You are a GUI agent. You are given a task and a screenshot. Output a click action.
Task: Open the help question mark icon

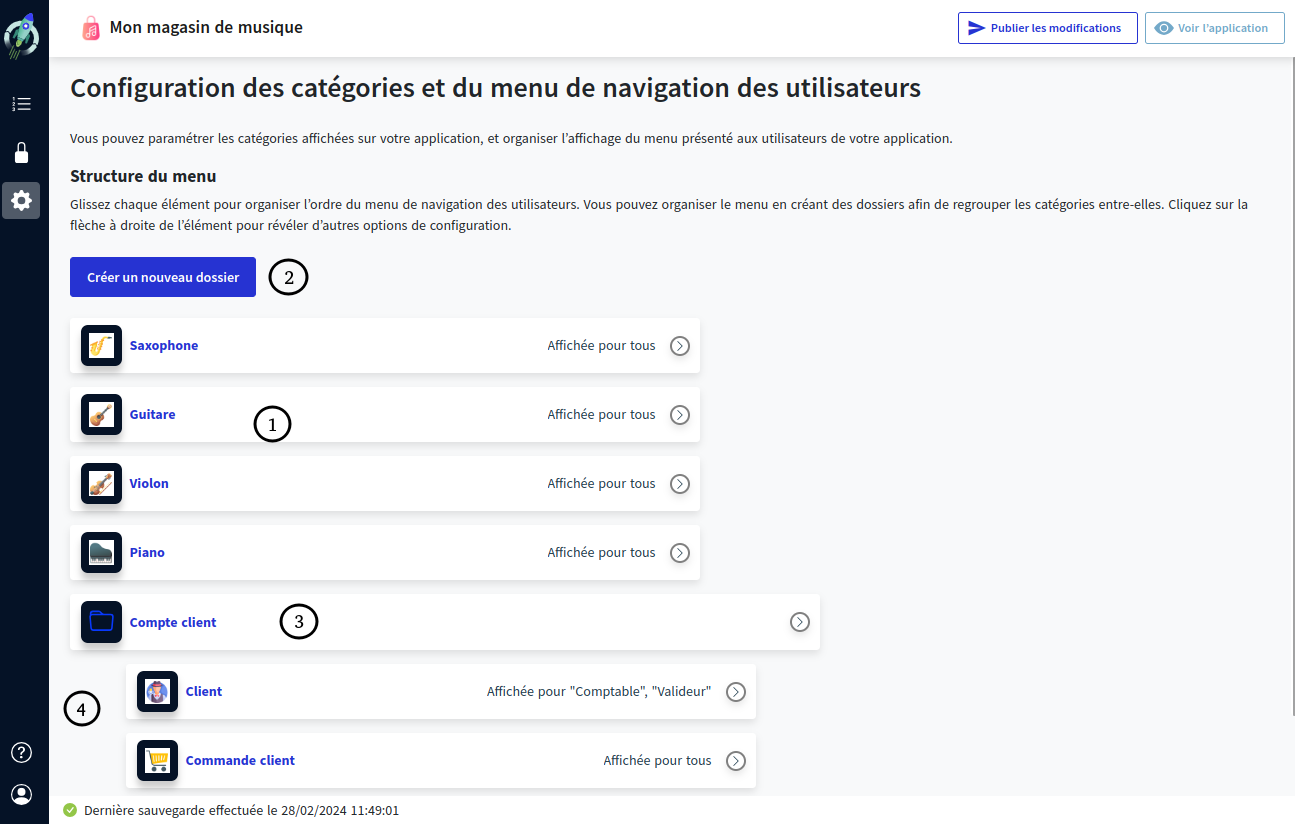[x=21, y=752]
